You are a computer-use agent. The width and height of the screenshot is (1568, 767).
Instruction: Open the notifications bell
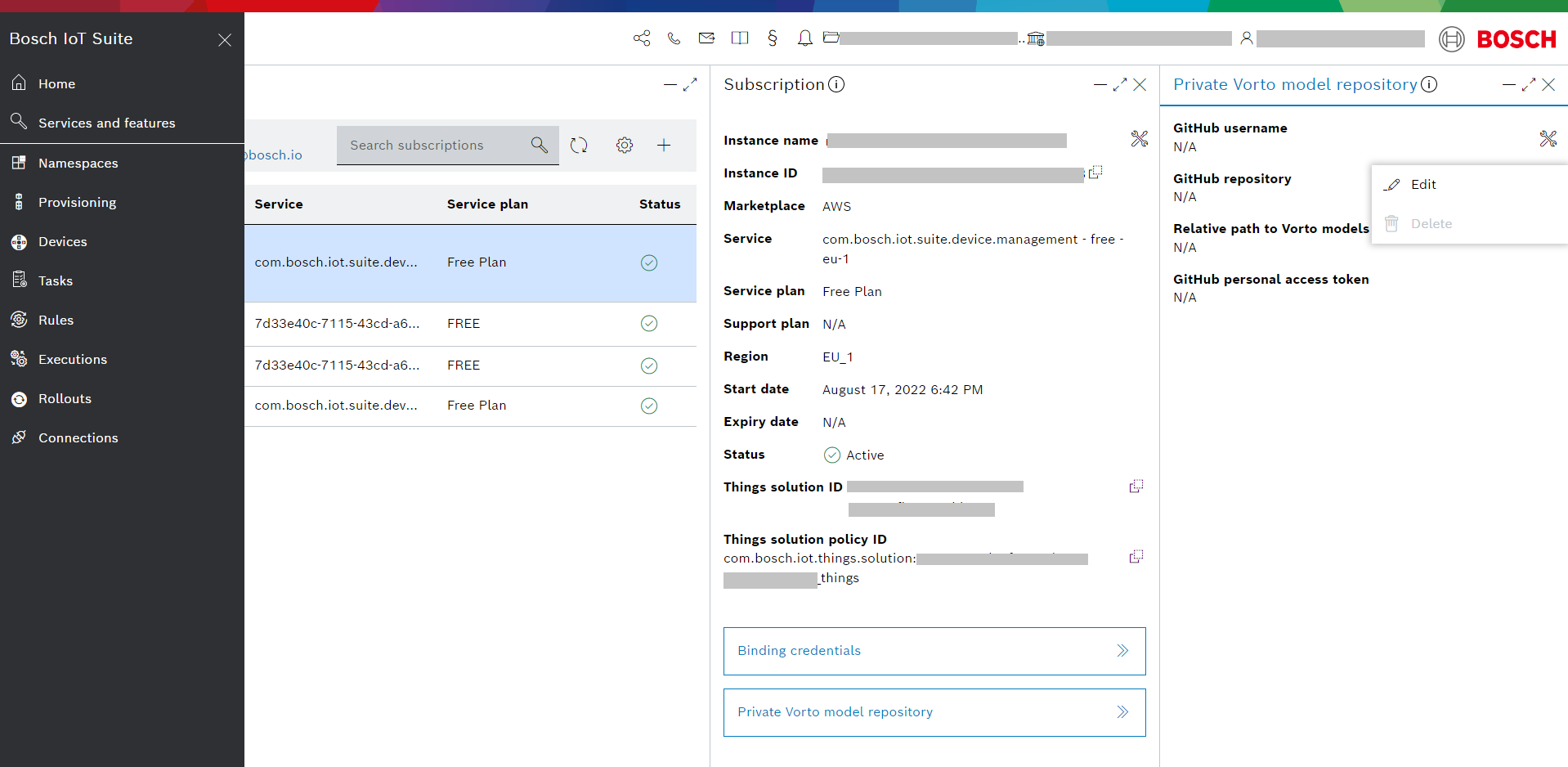tap(805, 38)
